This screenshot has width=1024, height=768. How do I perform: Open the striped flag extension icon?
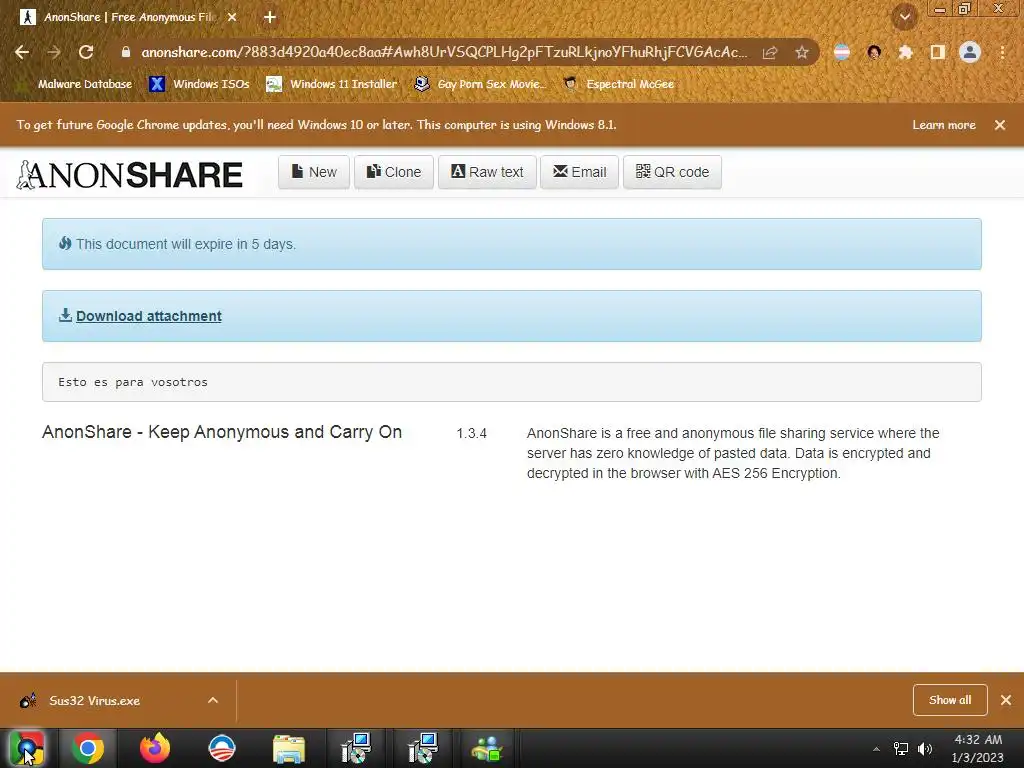coord(842,52)
